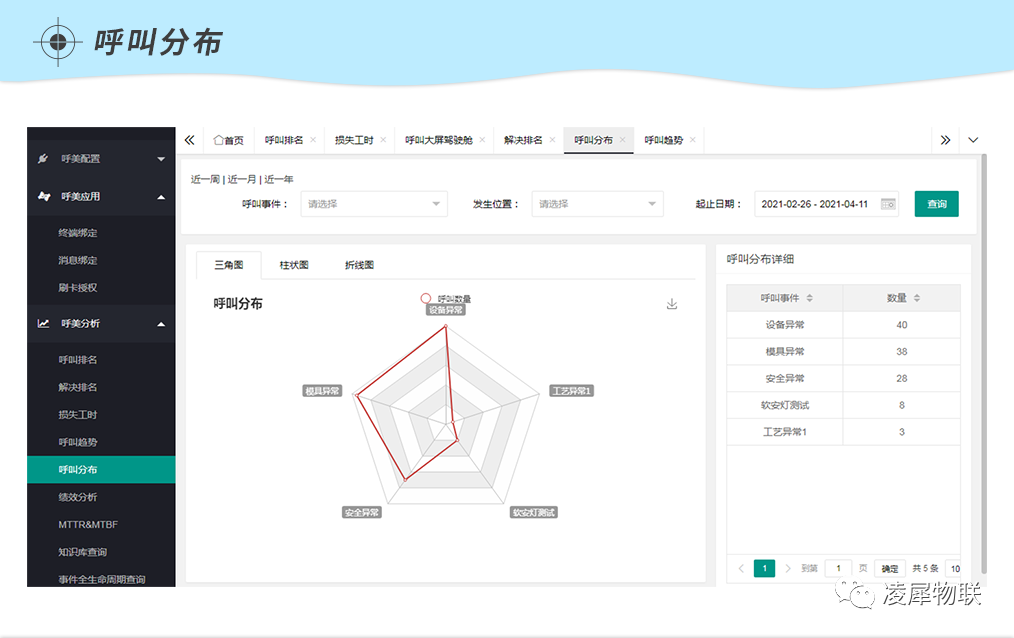1014x638 pixels.
Task: Open the calendar icon on the date range
Action: coord(886,203)
